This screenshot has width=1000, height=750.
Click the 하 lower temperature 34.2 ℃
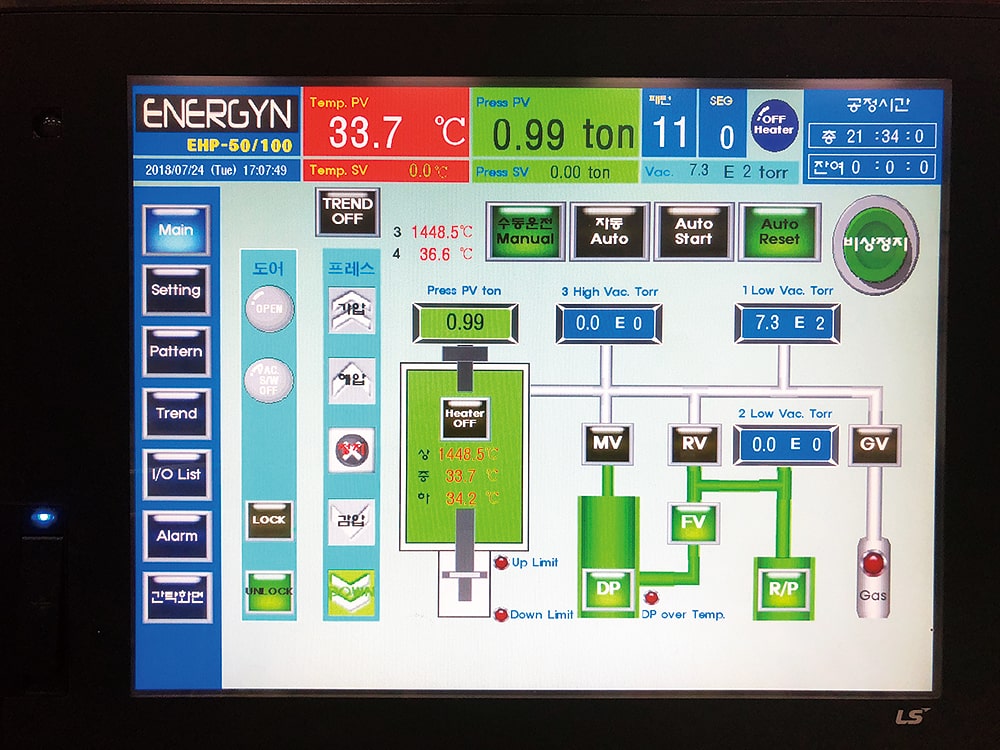[471, 498]
